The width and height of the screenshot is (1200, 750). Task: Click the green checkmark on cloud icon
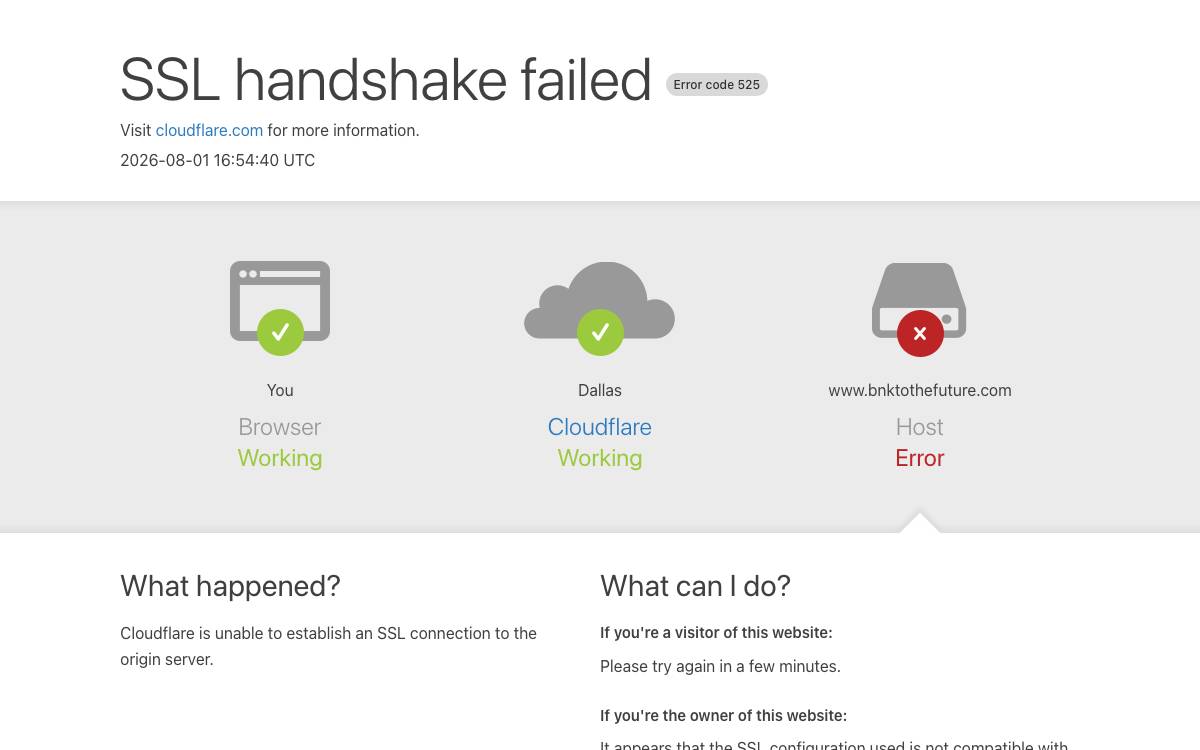point(600,332)
